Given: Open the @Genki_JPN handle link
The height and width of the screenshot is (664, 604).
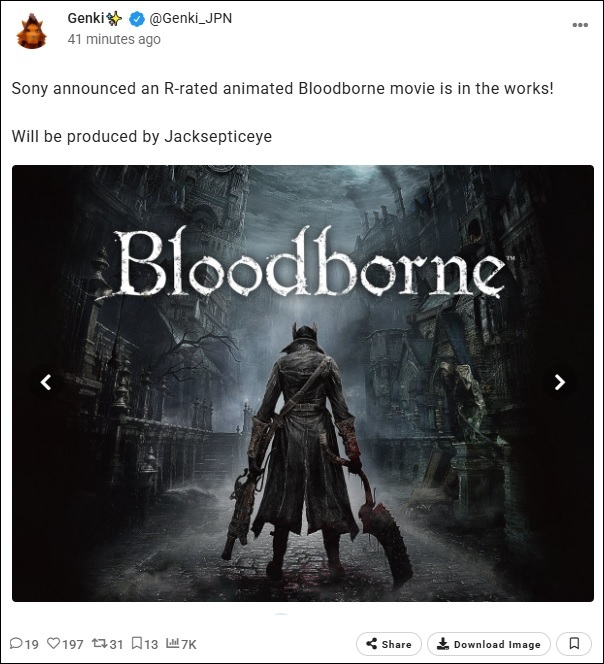Looking at the screenshot, I should click(x=190, y=18).
